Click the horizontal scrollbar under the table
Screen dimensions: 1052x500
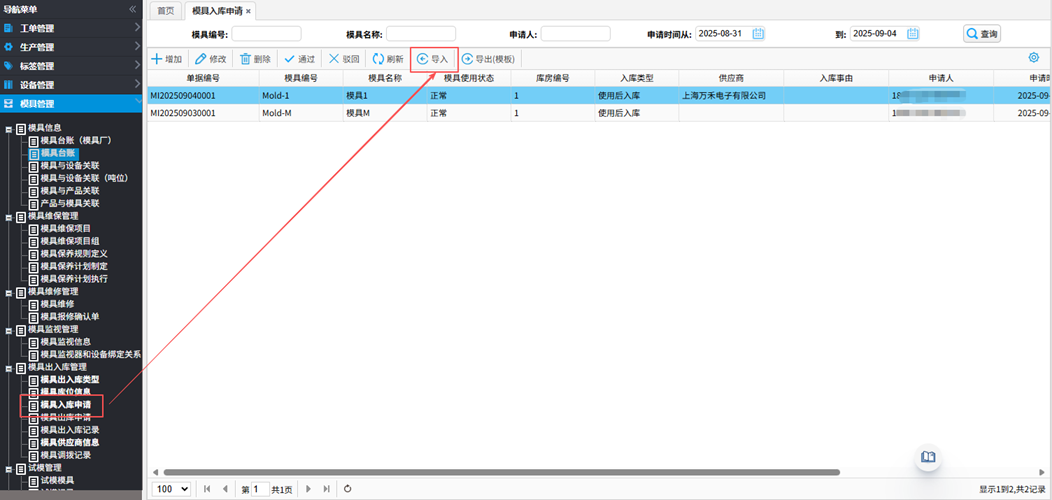(500, 472)
